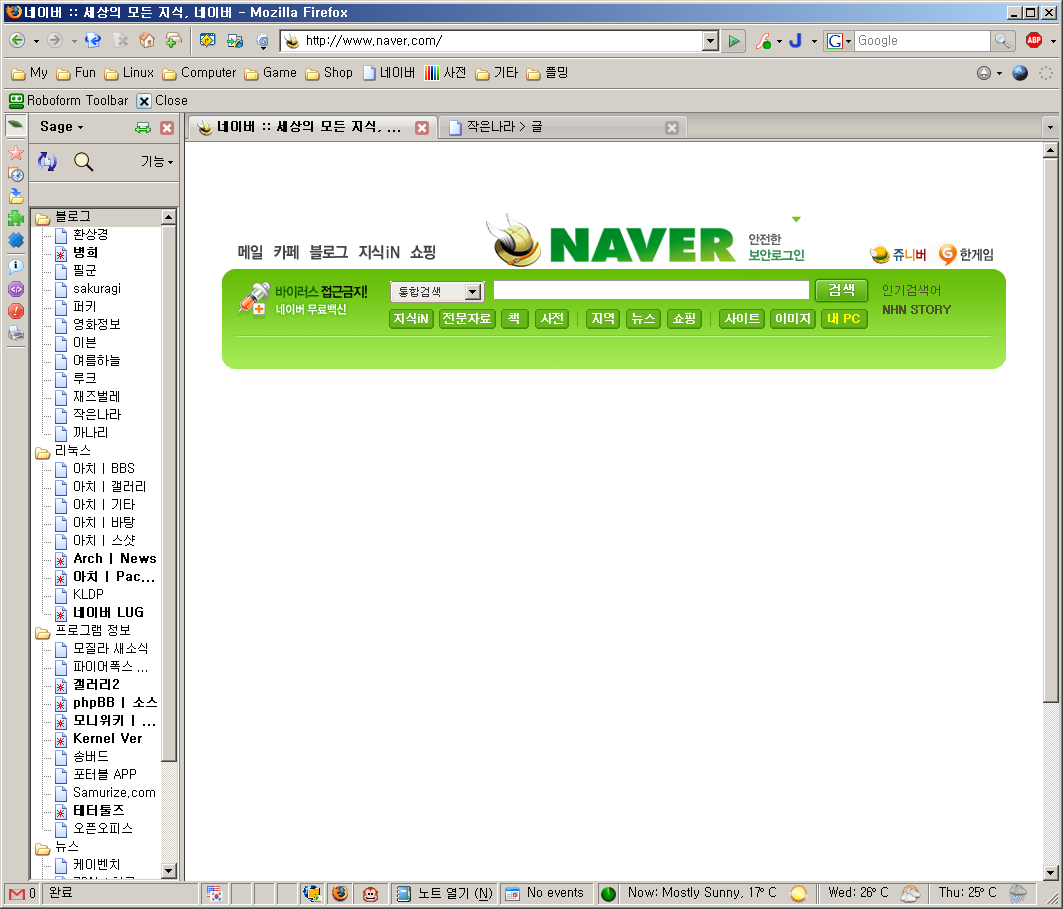Click the Sage feed list scroll up arrow
1063x909 pixels.
pos(168,217)
